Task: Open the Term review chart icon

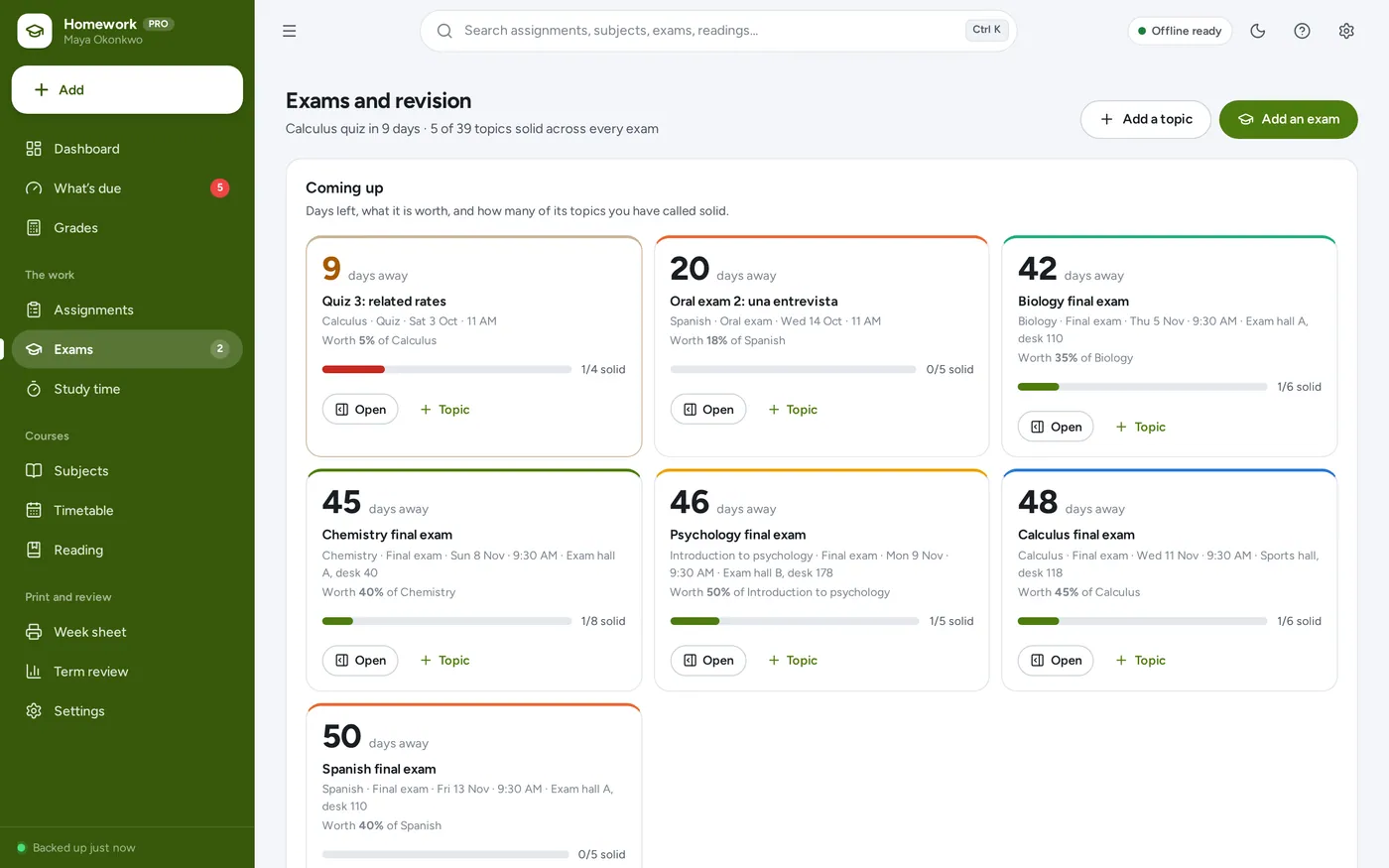Action: (x=34, y=672)
